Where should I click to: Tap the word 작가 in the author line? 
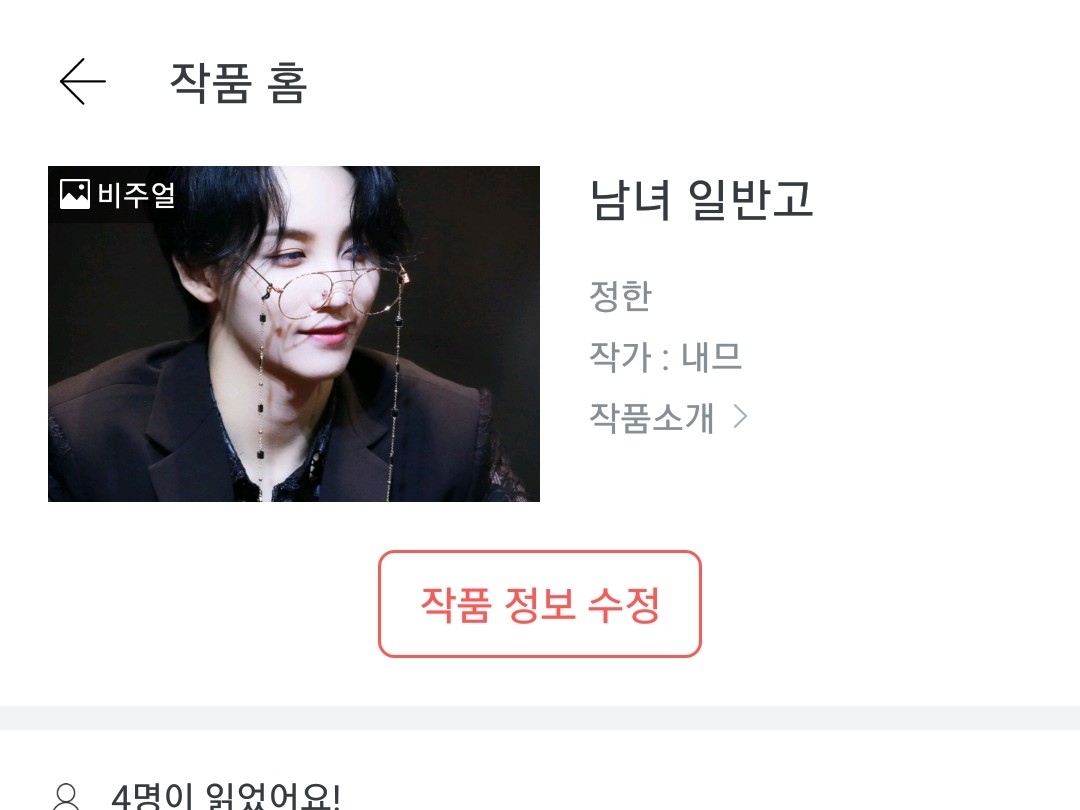[x=621, y=357]
